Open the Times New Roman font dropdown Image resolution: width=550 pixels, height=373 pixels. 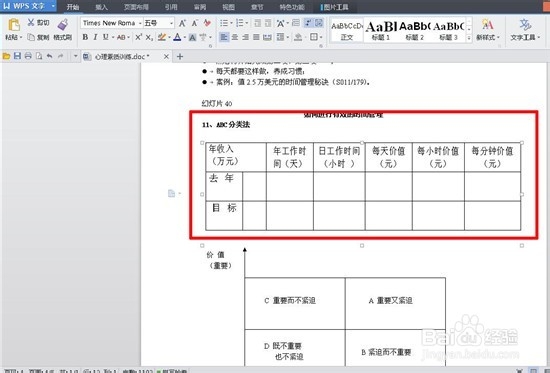click(140, 23)
